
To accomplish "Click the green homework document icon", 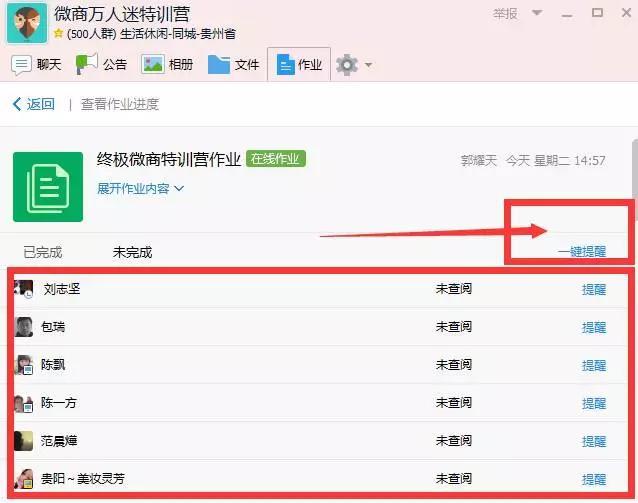I will 48,187.
